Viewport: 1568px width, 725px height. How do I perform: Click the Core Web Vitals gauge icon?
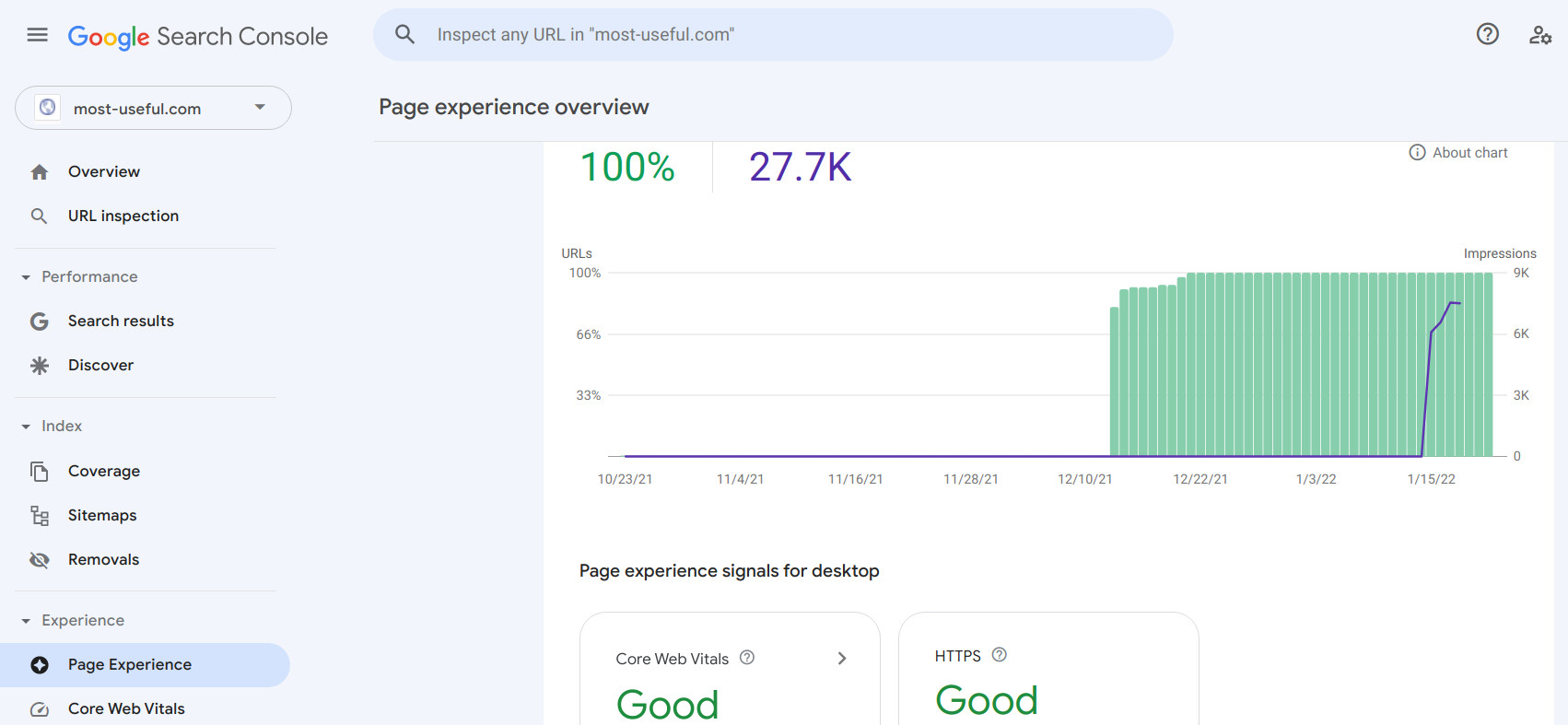(39, 709)
